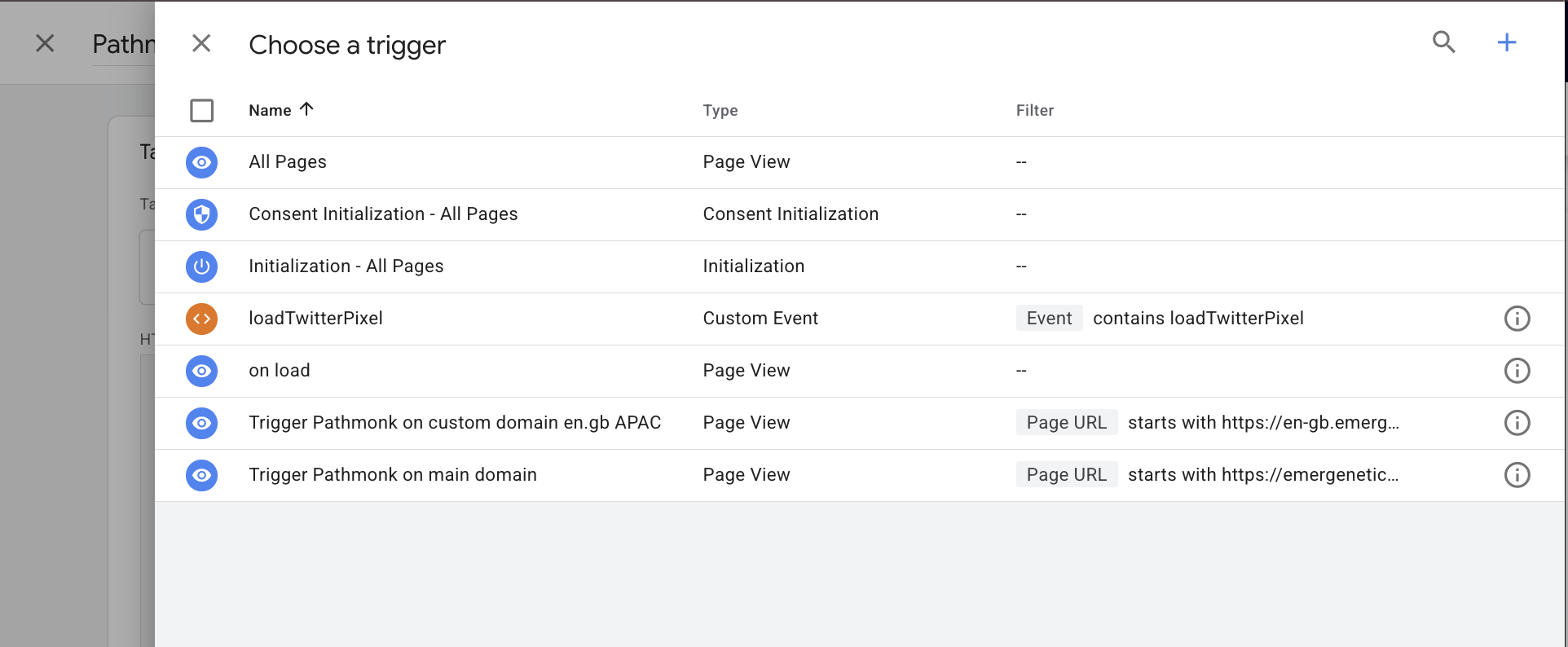Select the All Pages trigger

288,162
